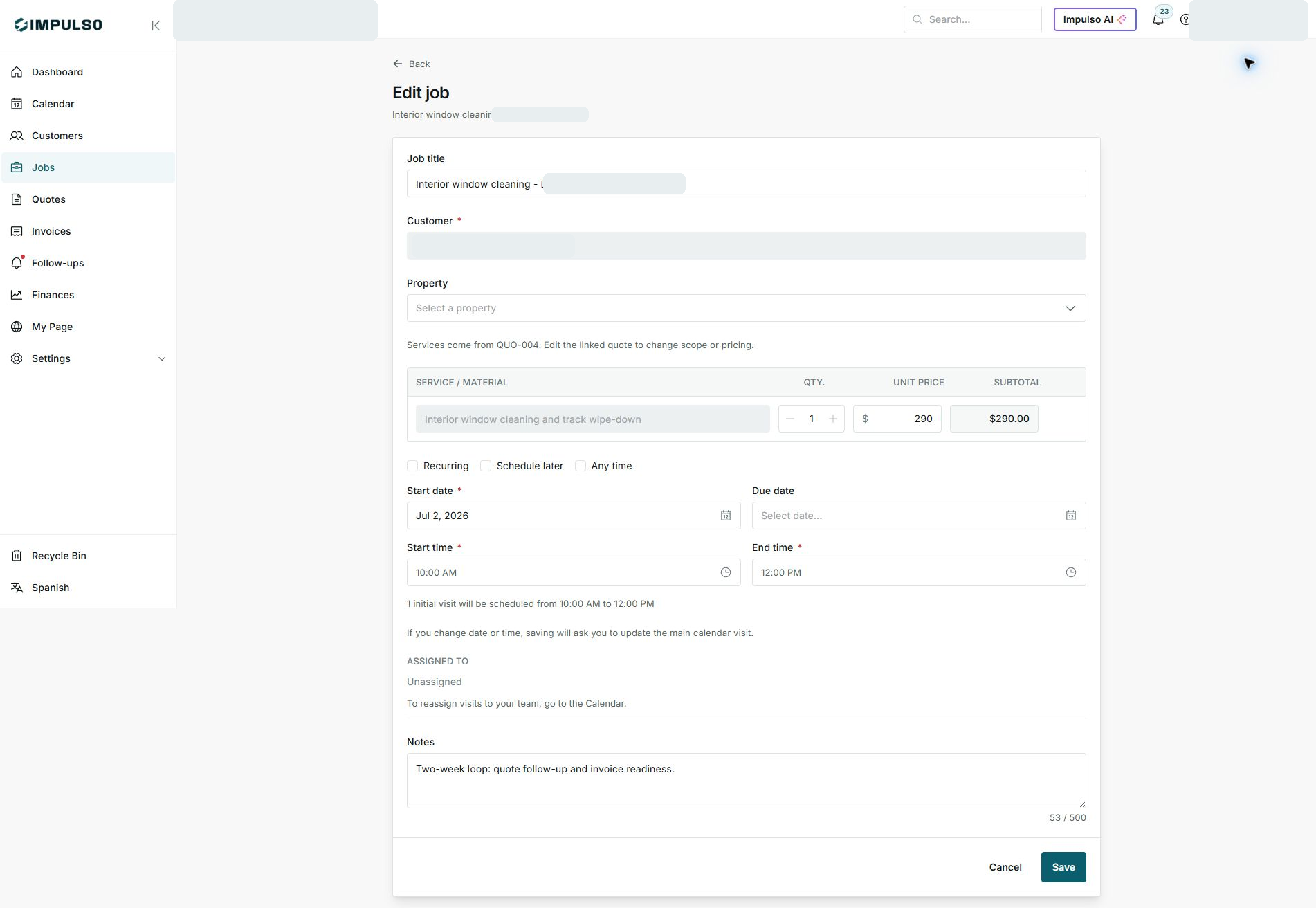Viewport: 1316px width, 908px height.
Task: Open the Dashboard home icon
Action: click(17, 72)
